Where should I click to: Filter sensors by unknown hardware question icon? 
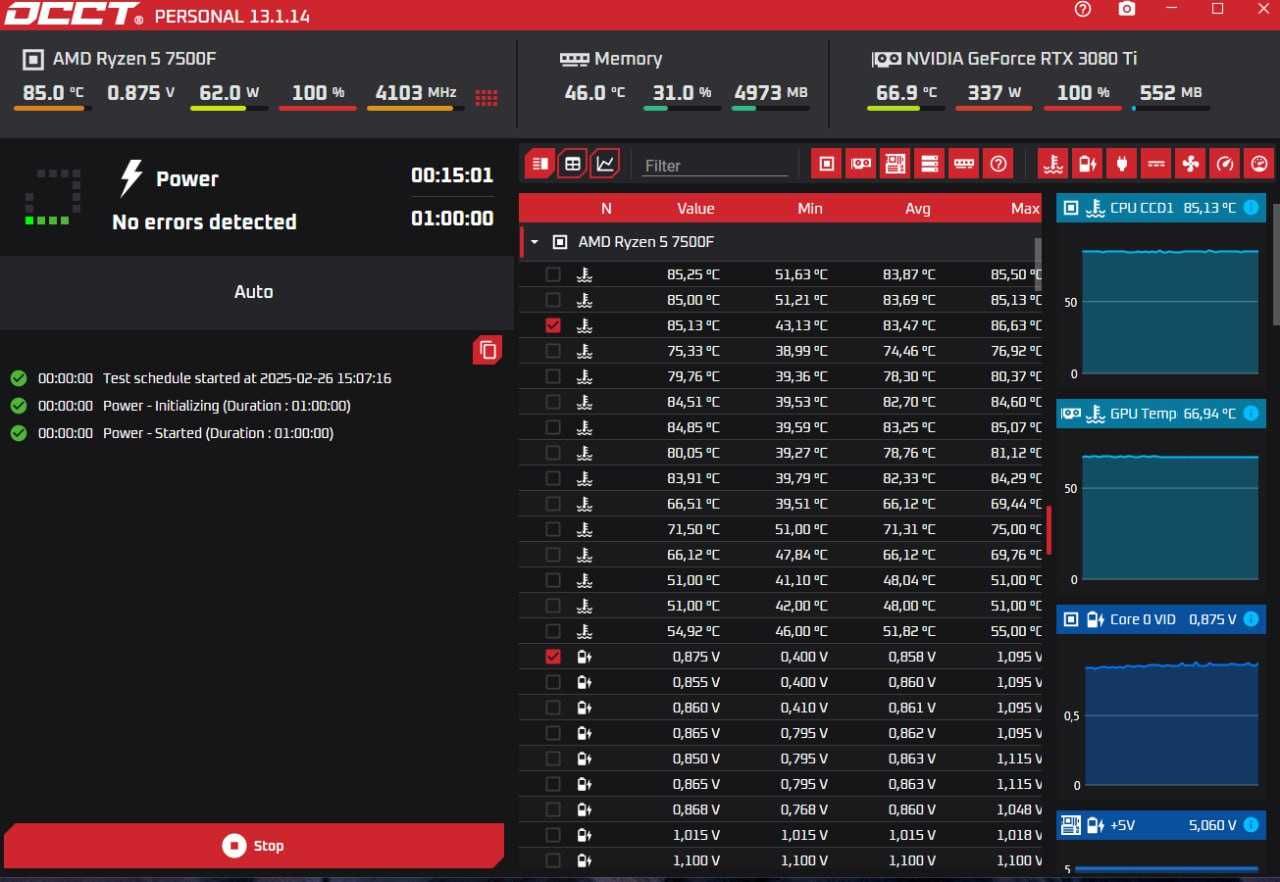pyautogui.click(x=998, y=164)
